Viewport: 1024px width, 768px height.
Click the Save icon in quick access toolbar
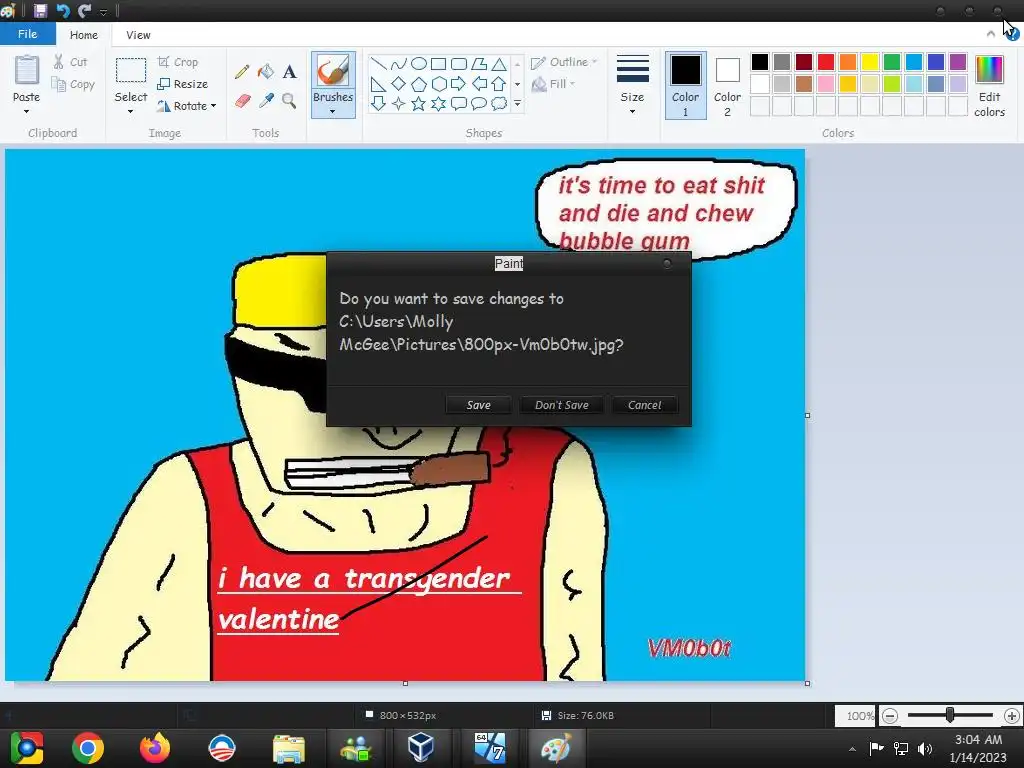point(40,10)
